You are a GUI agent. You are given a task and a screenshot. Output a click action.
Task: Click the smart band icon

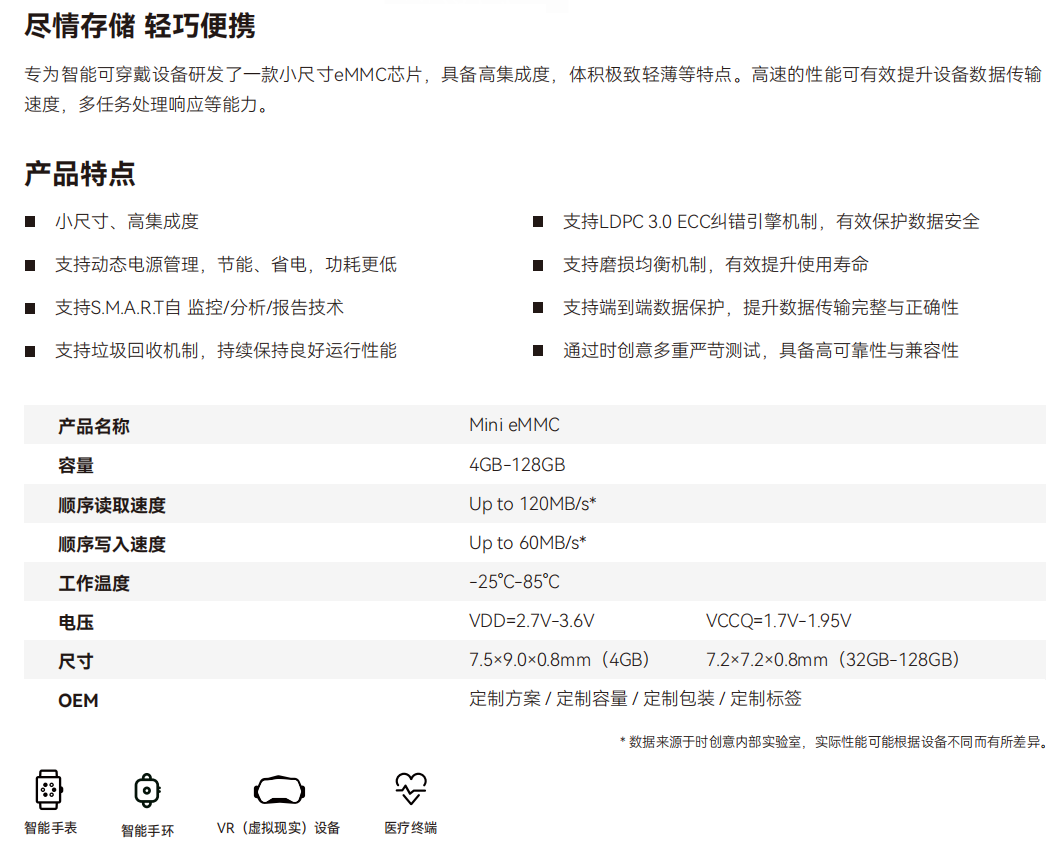(x=147, y=790)
